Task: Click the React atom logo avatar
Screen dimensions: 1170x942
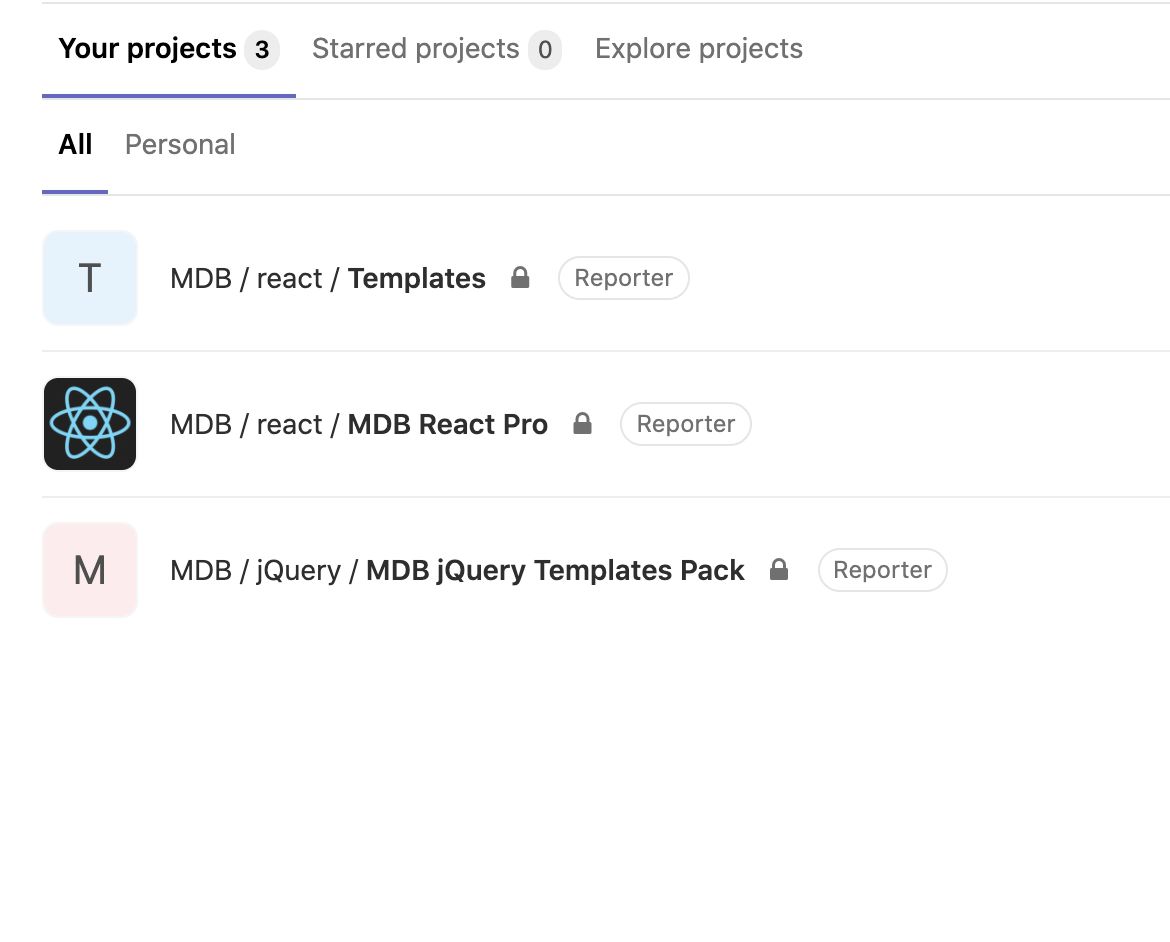Action: click(x=90, y=424)
